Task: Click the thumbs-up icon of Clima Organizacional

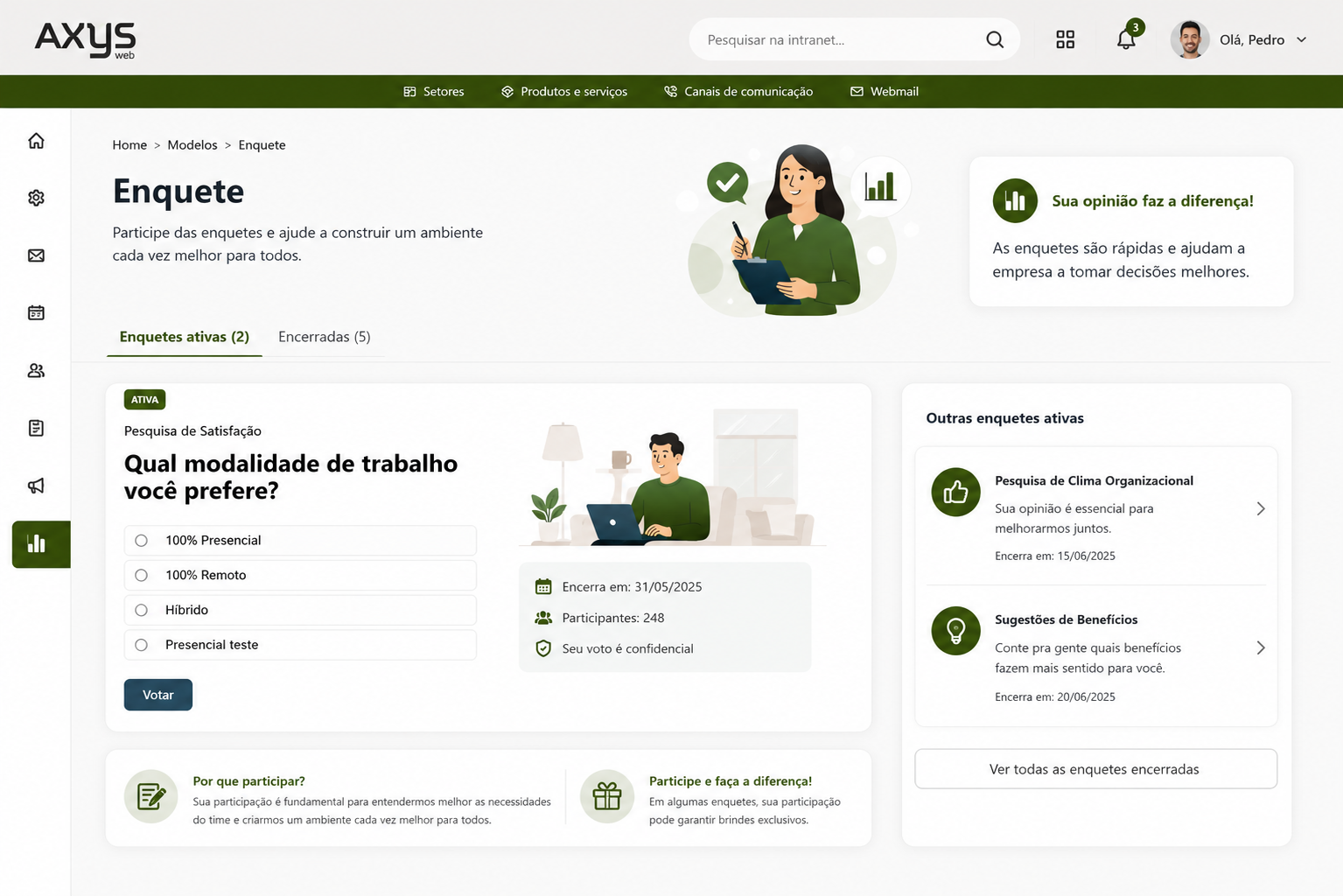Action: pyautogui.click(x=955, y=492)
